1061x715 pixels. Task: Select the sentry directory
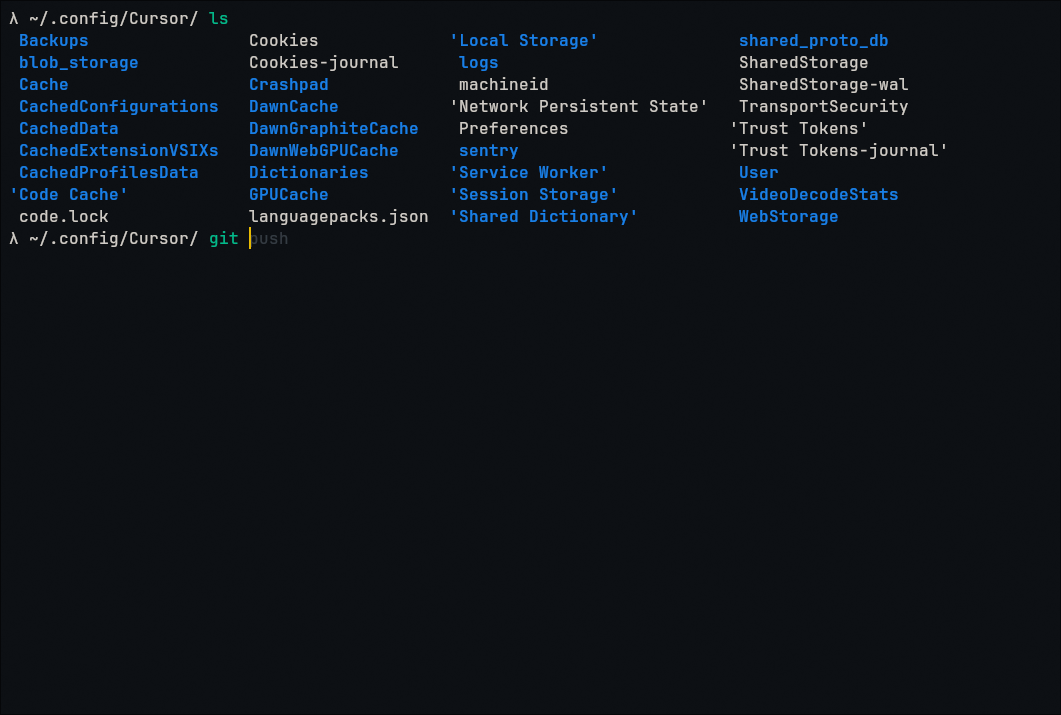pos(489,151)
